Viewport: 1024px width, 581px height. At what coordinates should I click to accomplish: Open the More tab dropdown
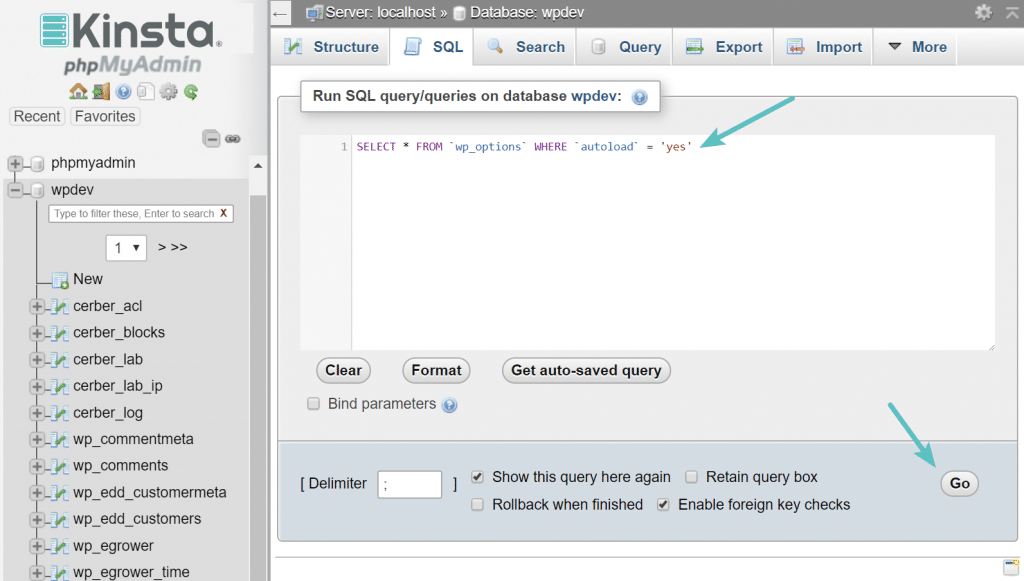click(x=916, y=47)
